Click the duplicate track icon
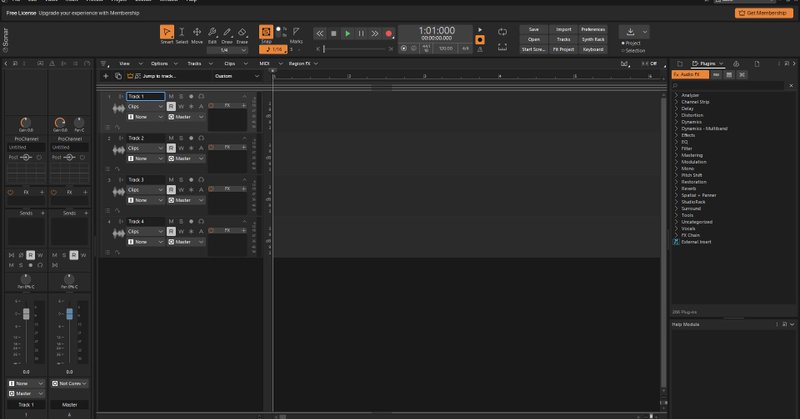The height and width of the screenshot is (419, 800). 118,76
